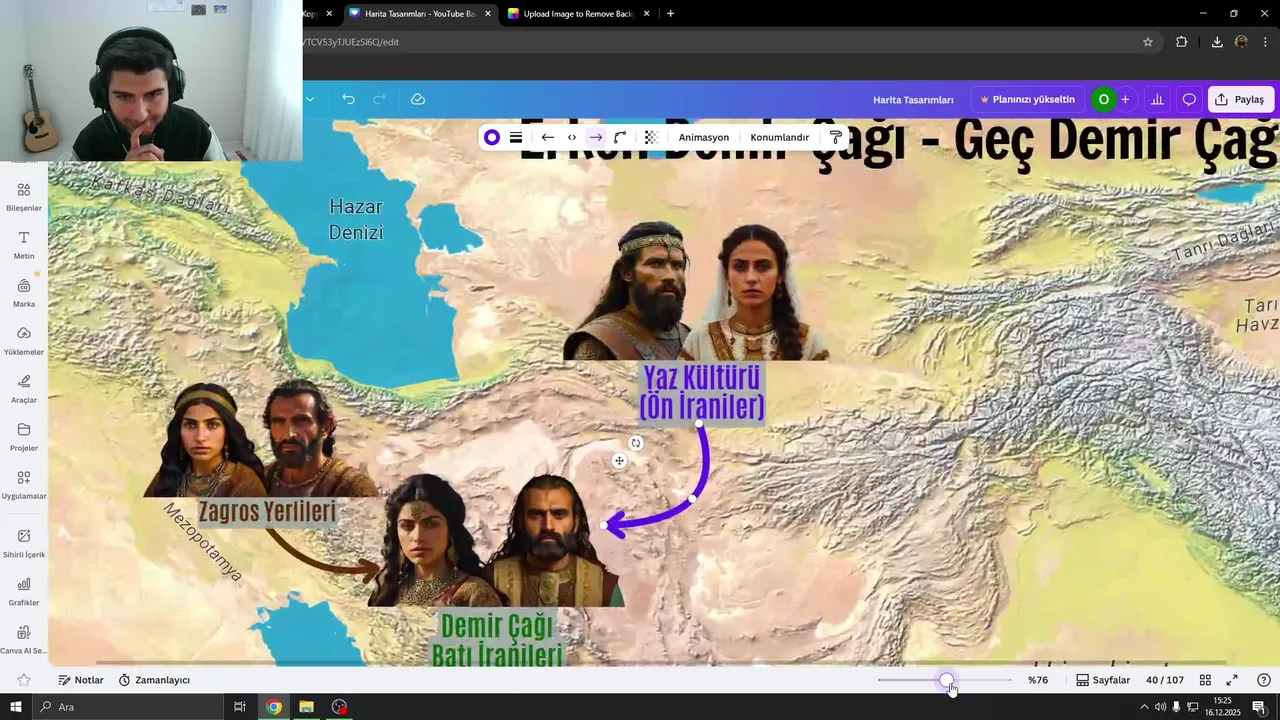Close the Harita Tasarımları tab
The image size is (1280, 720).
(x=488, y=14)
